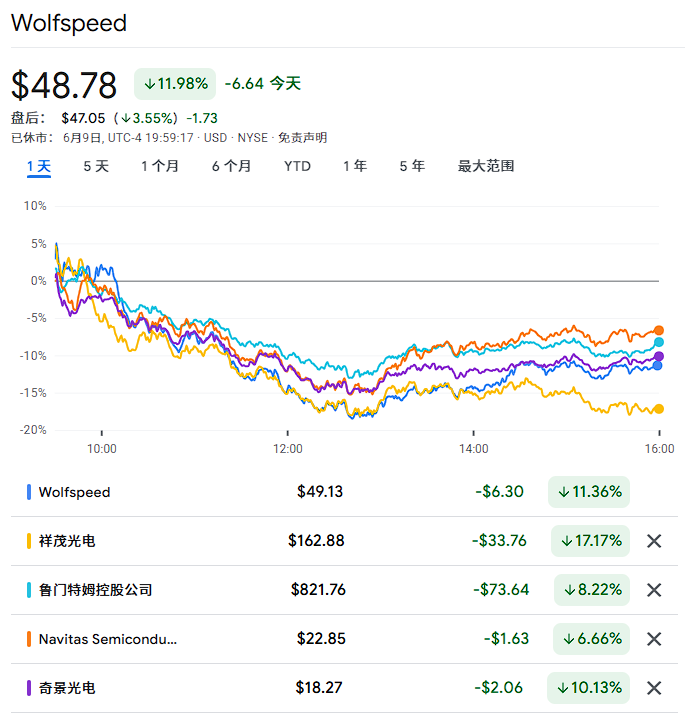Click the -6.64 今天 daily change text
685x713 pixels.
pyautogui.click(x=263, y=84)
